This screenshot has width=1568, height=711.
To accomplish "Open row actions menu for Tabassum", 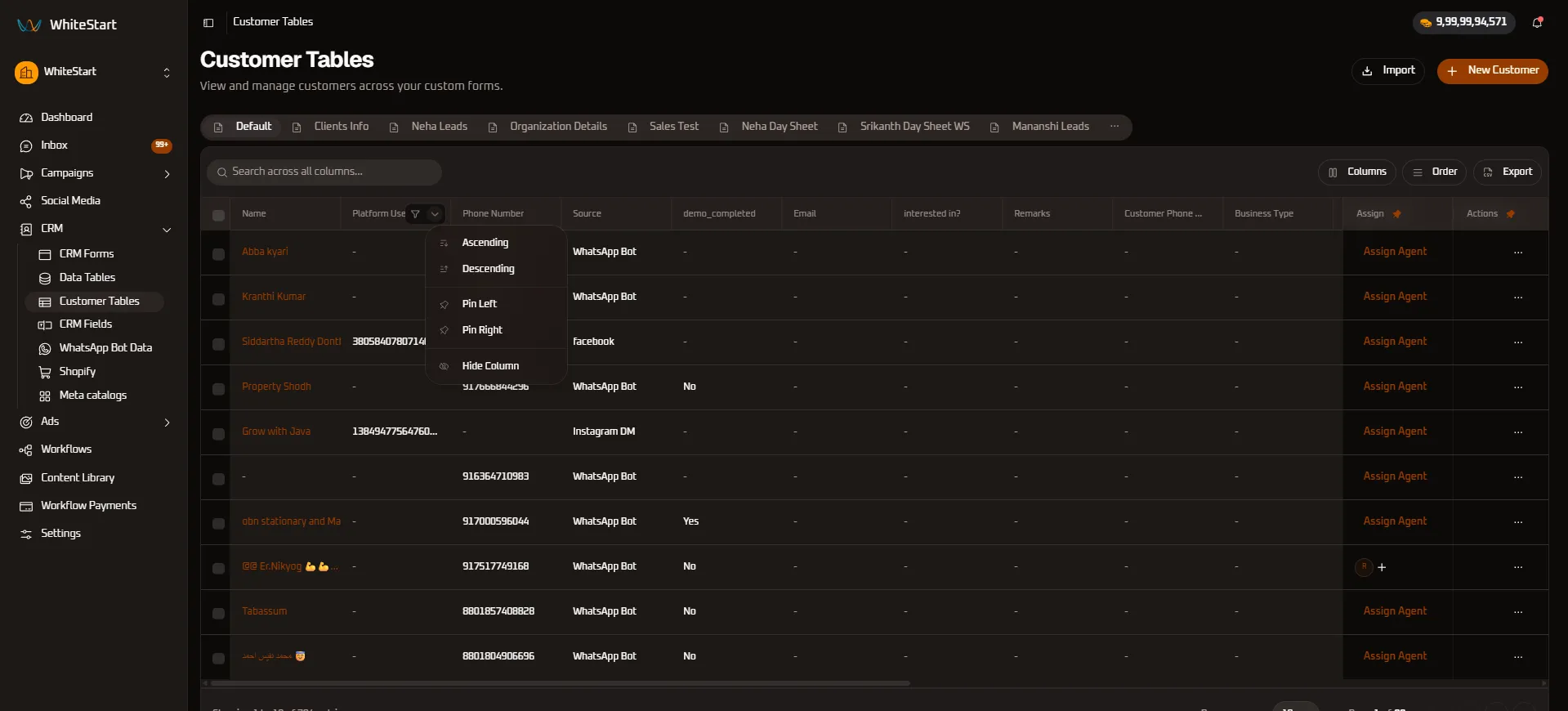I will [1518, 612].
